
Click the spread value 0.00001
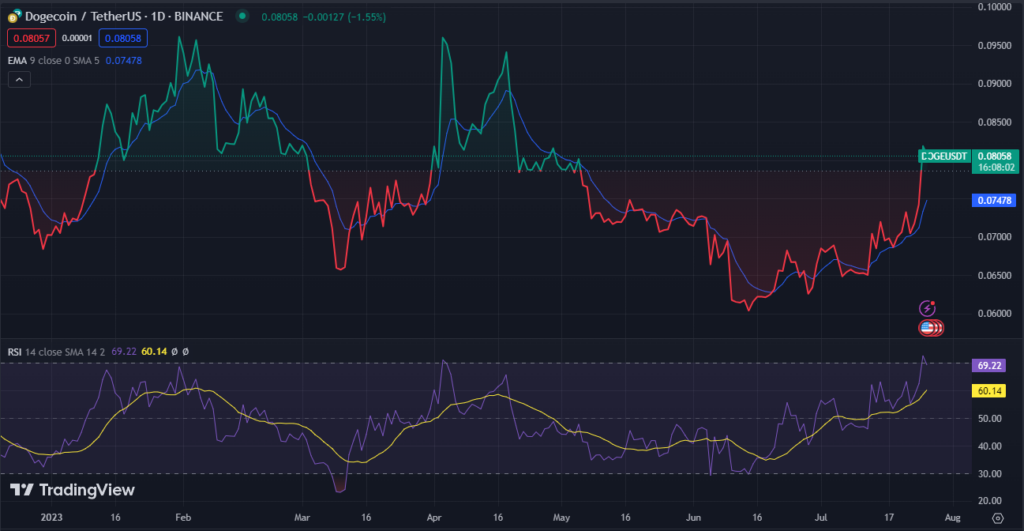pyautogui.click(x=77, y=39)
